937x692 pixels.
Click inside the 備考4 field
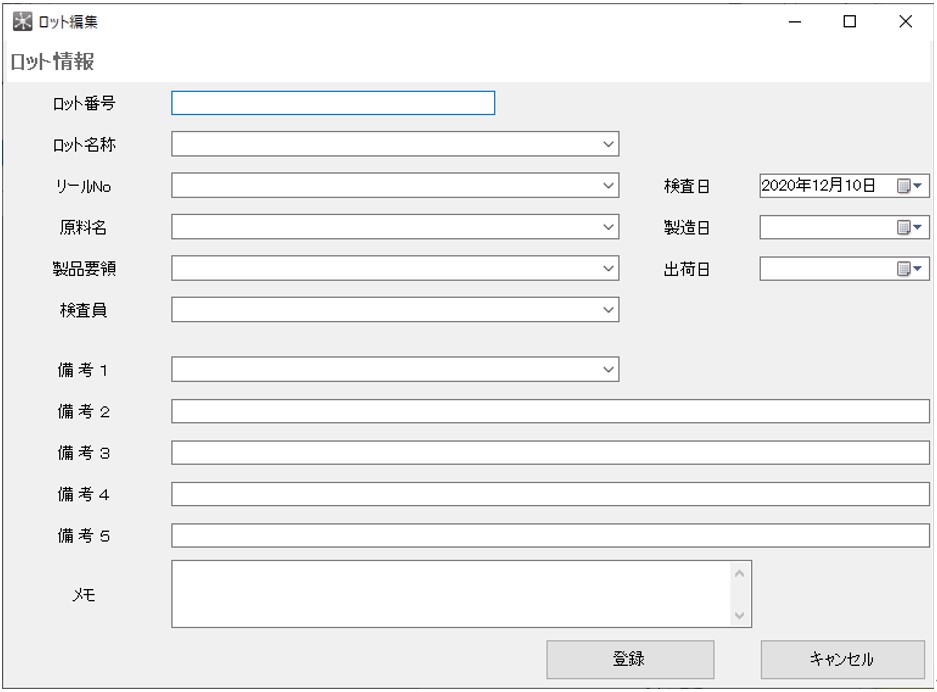tap(550, 494)
